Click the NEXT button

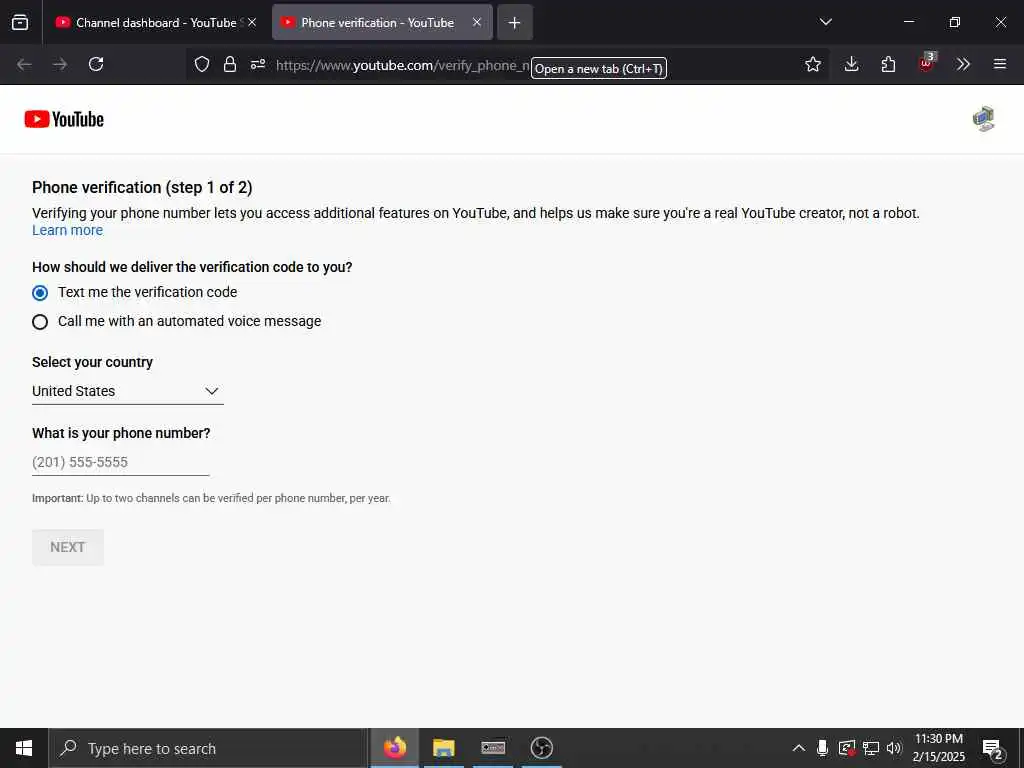pyautogui.click(x=68, y=547)
